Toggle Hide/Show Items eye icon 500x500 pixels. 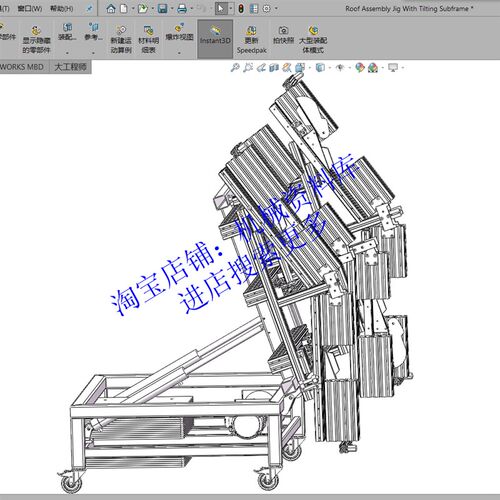340,68
